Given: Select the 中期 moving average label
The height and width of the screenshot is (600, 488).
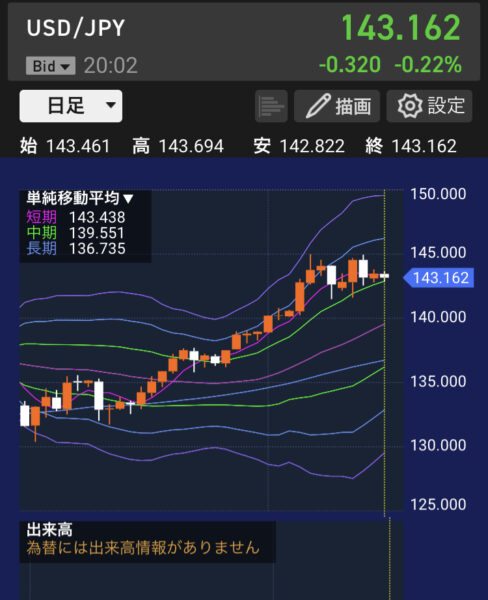Looking at the screenshot, I should [41, 233].
